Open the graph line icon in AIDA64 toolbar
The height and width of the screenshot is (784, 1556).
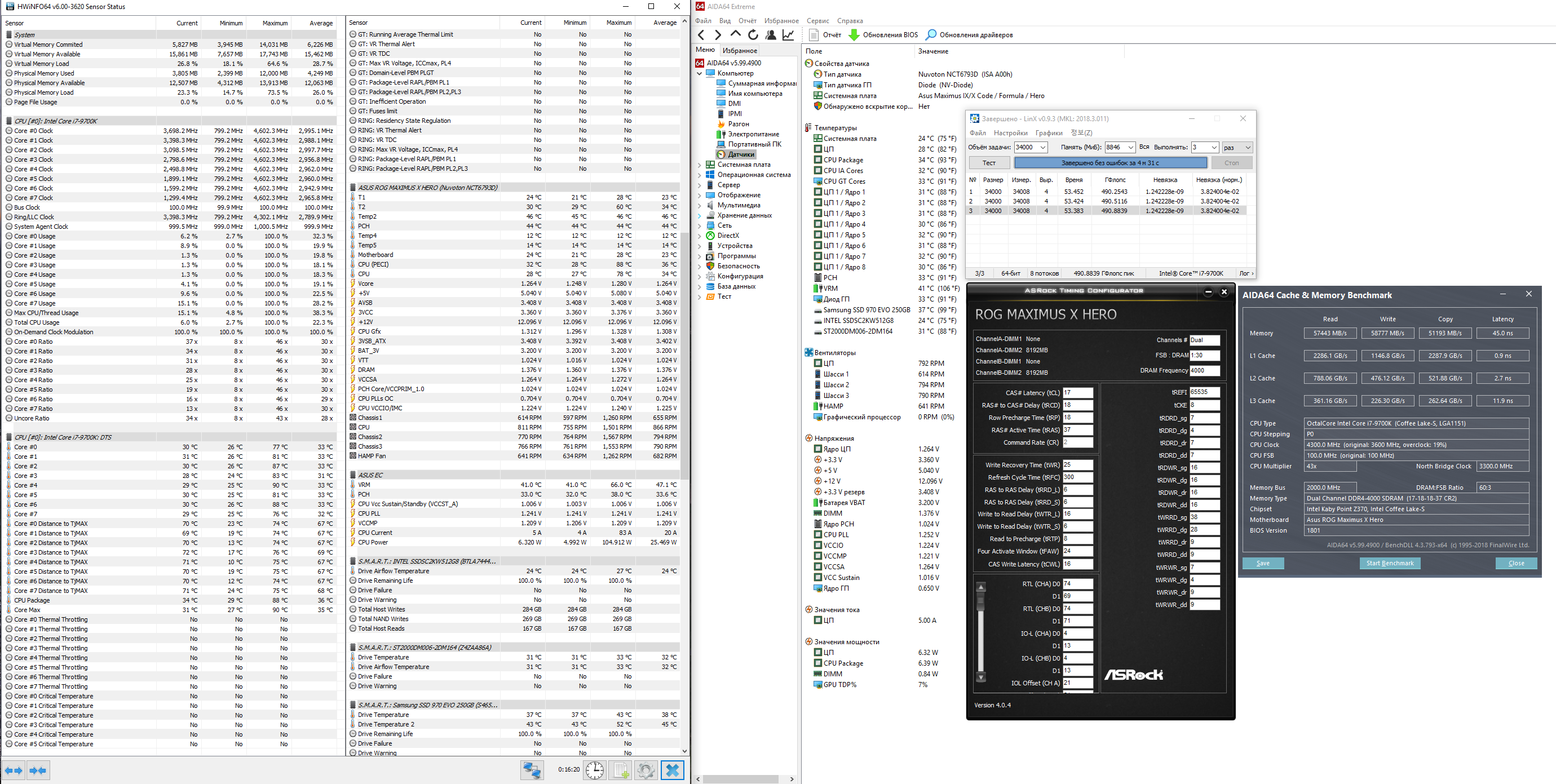click(x=788, y=35)
